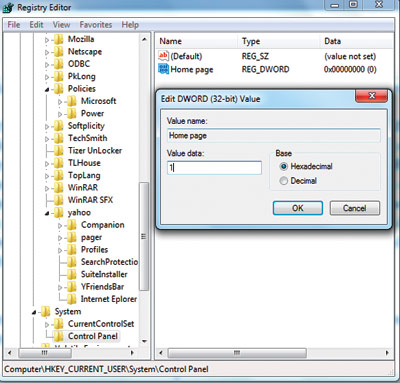This screenshot has width=400, height=383.
Task: Open the Favorites menu
Action: (x=96, y=25)
